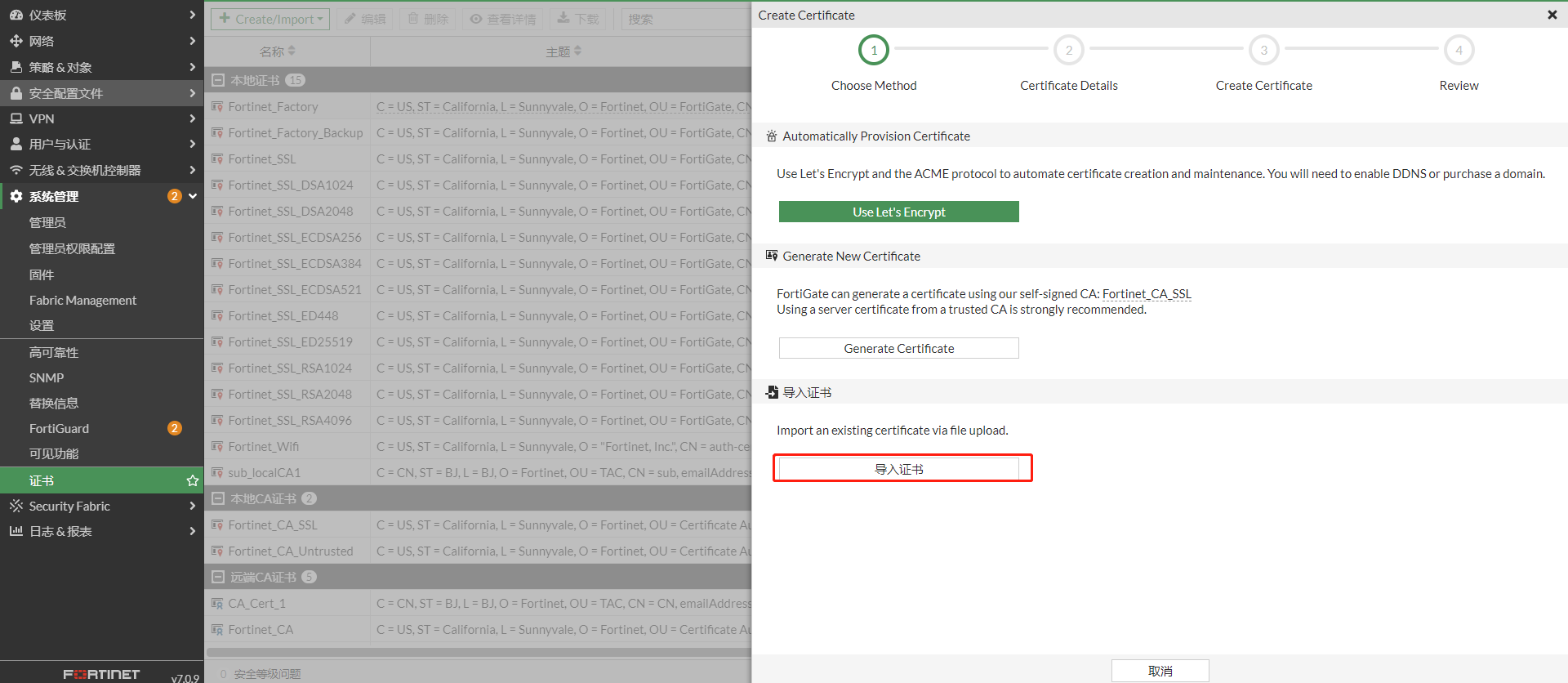1568x683 pixels.
Task: Click the 下载 toolbar button
Action: (578, 19)
